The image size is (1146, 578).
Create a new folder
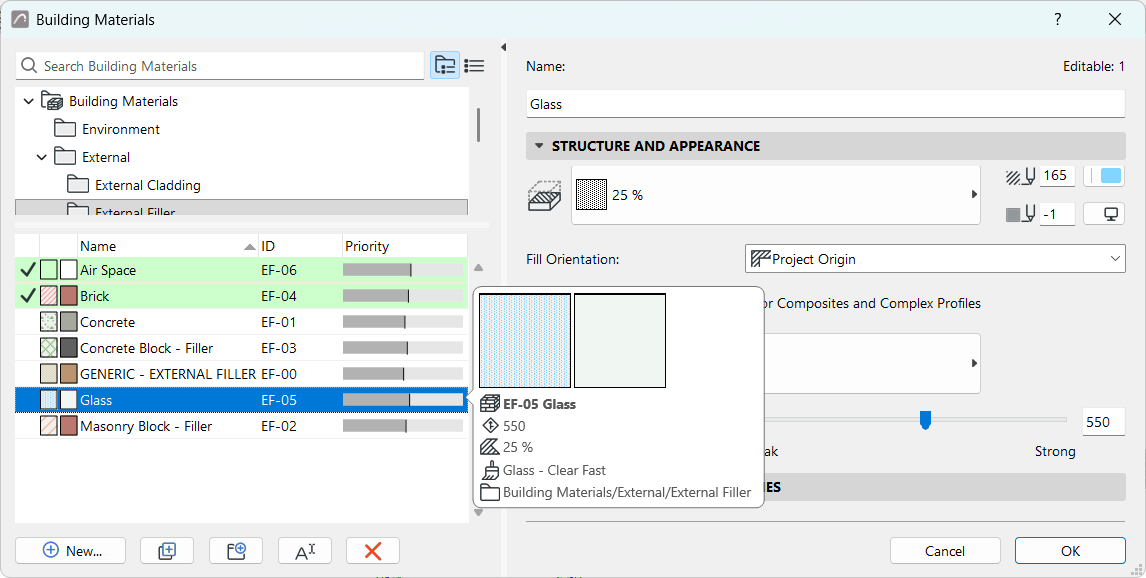point(236,551)
